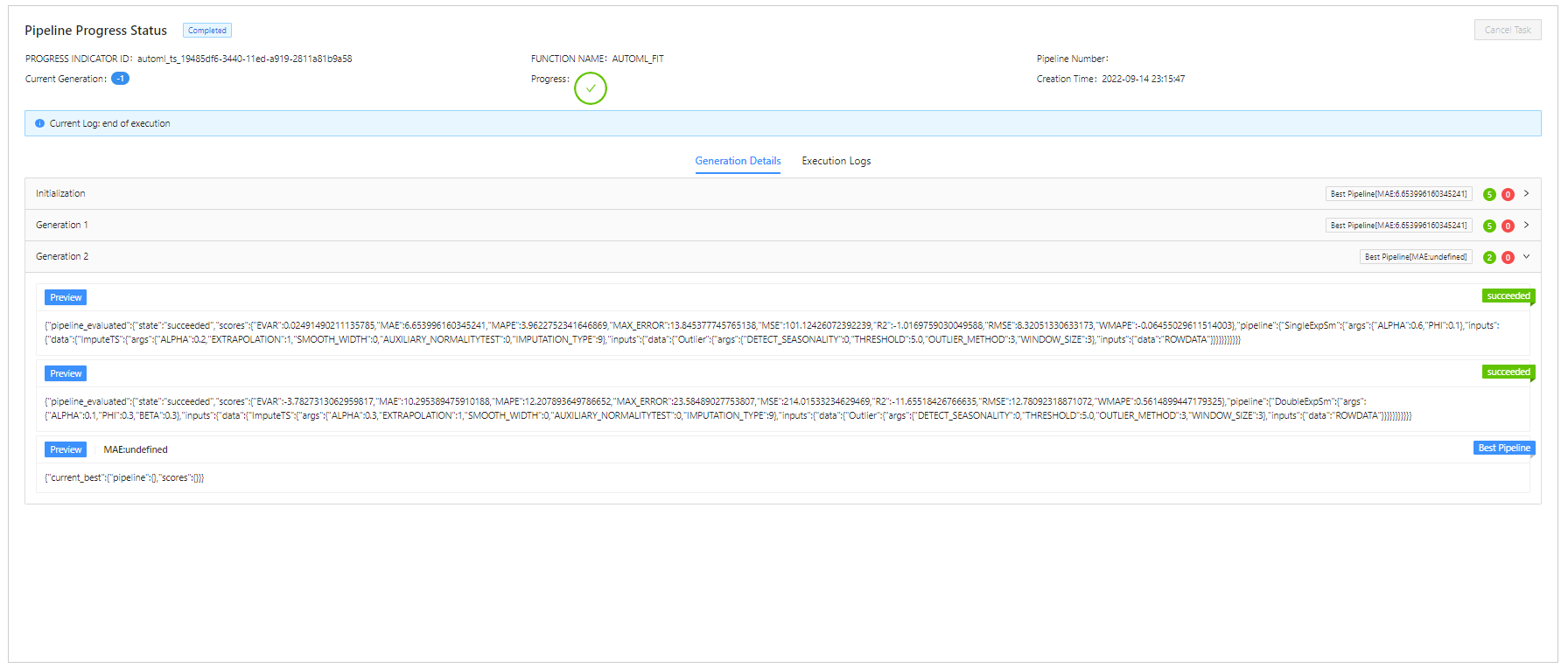This screenshot has width=1568, height=668.
Task: Switch to the Execution Logs tab
Action: point(836,161)
